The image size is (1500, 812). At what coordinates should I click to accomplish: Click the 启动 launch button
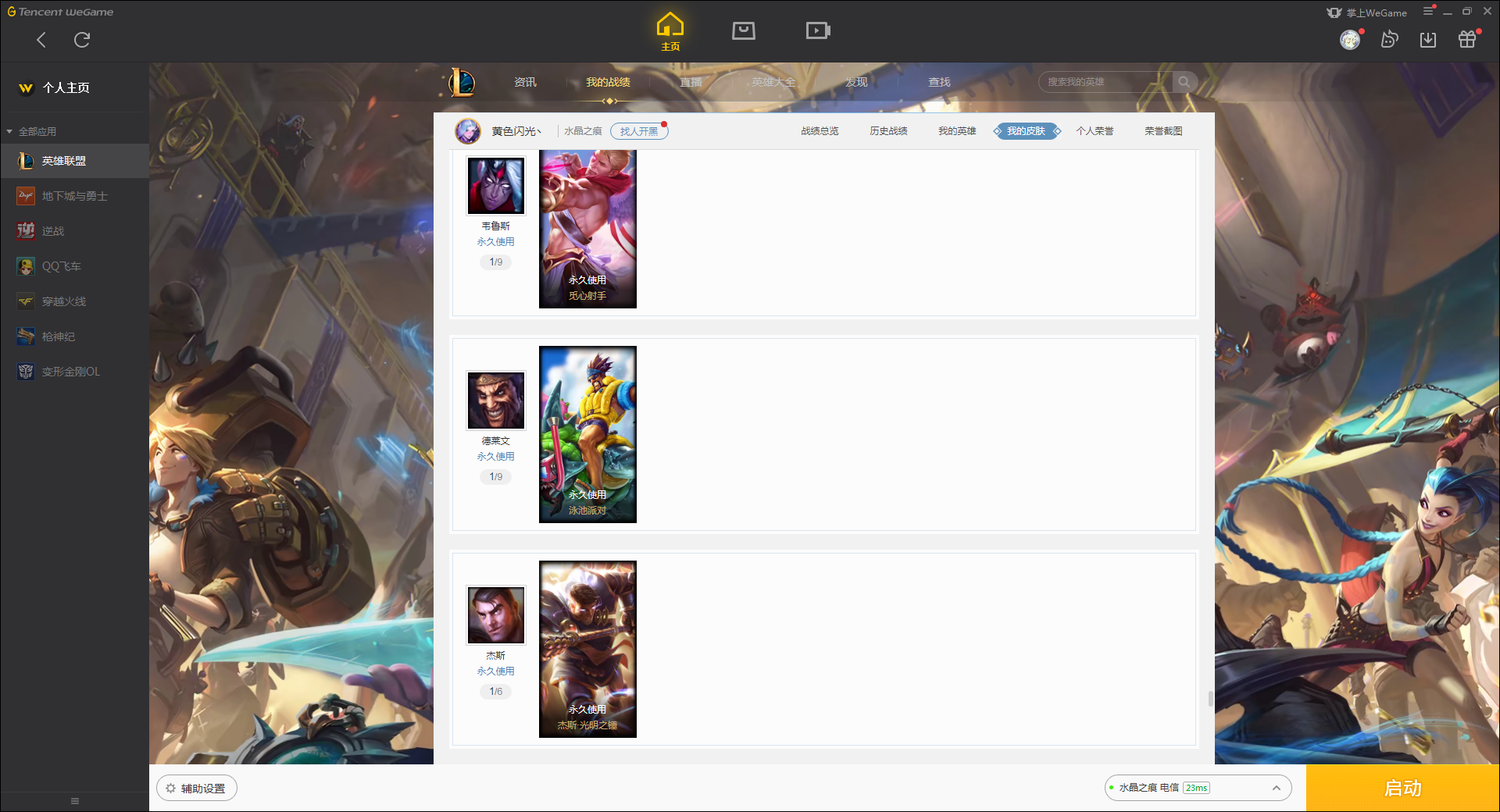[x=1403, y=789]
